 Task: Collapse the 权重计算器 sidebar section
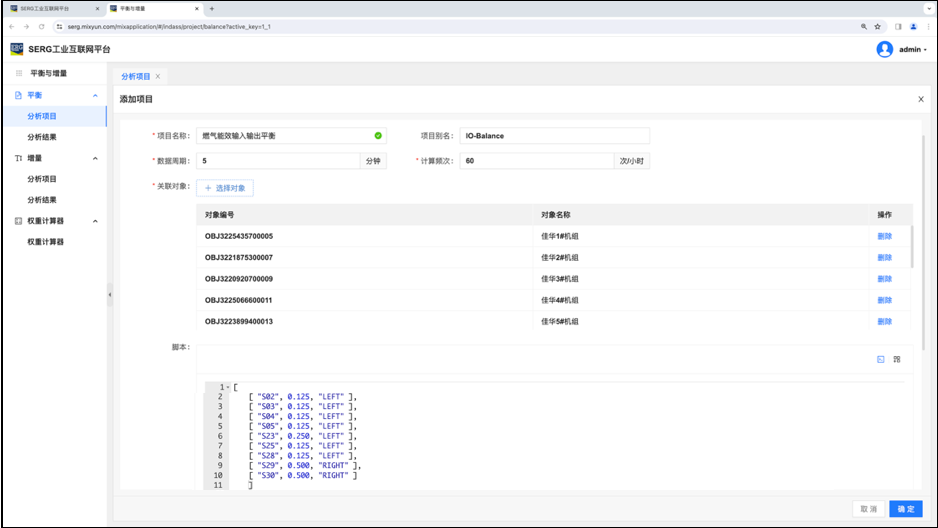[95, 221]
